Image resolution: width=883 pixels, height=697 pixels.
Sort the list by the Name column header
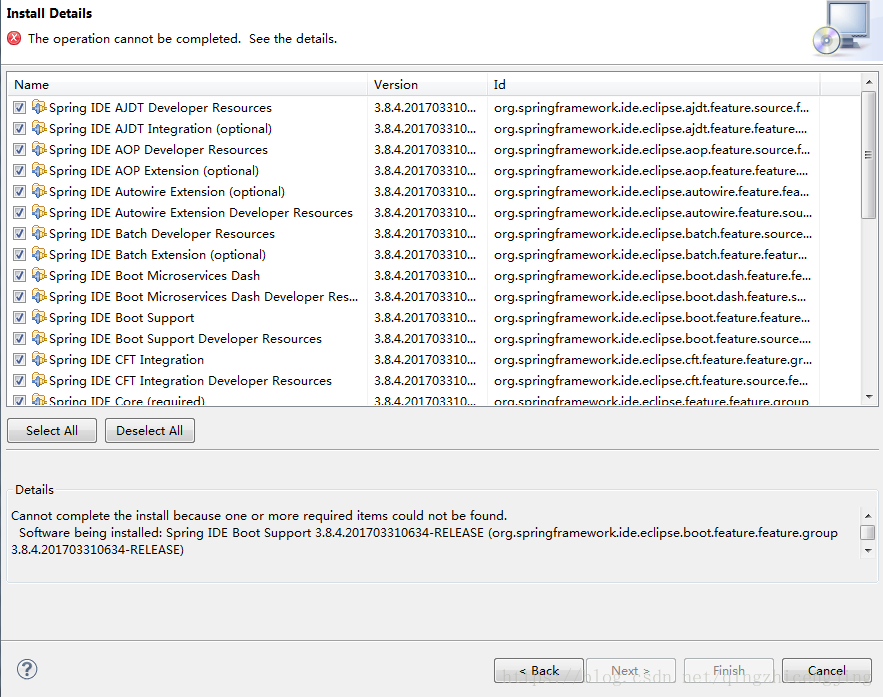[188, 84]
